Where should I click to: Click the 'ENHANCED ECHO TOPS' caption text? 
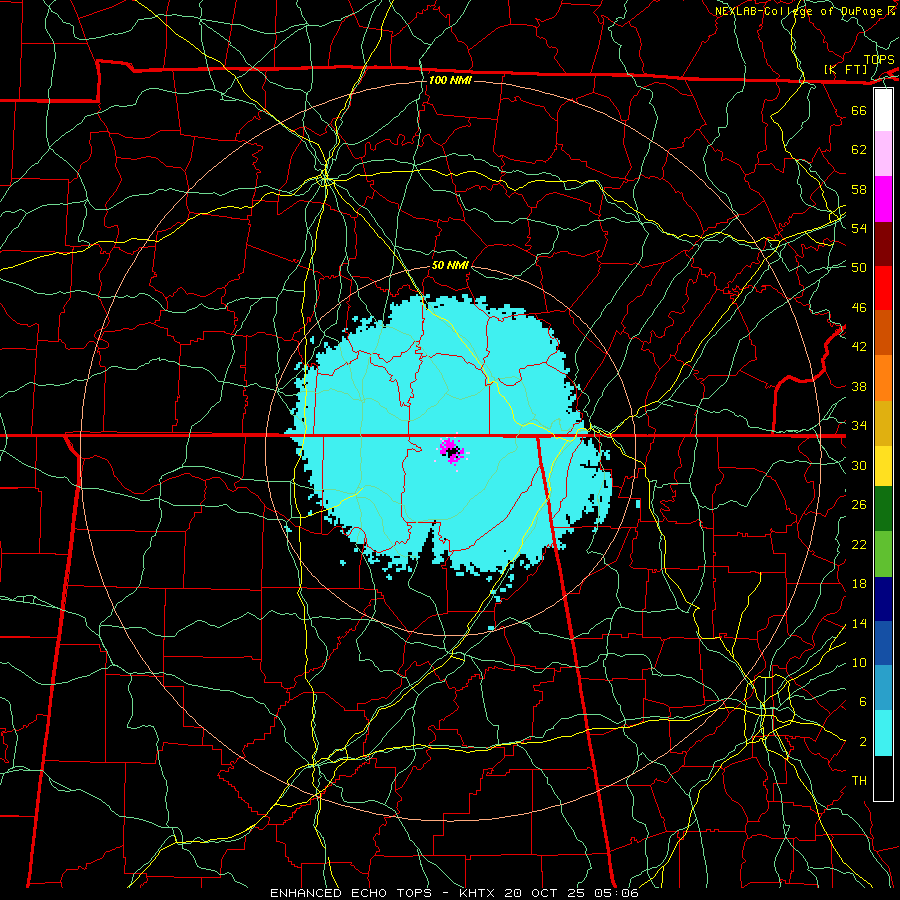pos(350,893)
